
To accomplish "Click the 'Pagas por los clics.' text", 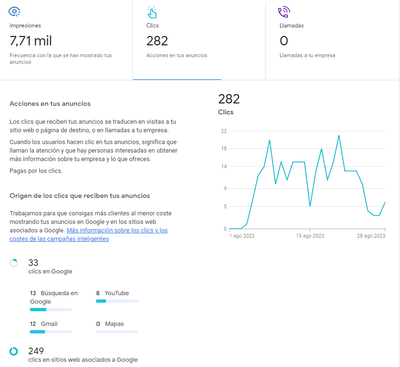I will (x=36, y=171).
